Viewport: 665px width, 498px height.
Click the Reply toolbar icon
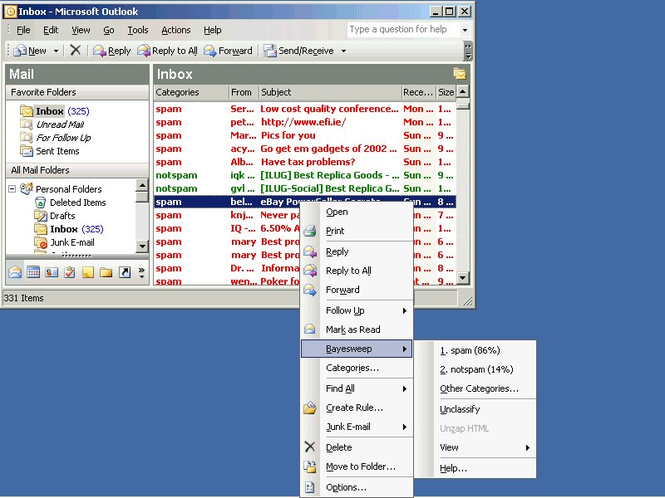[100, 51]
